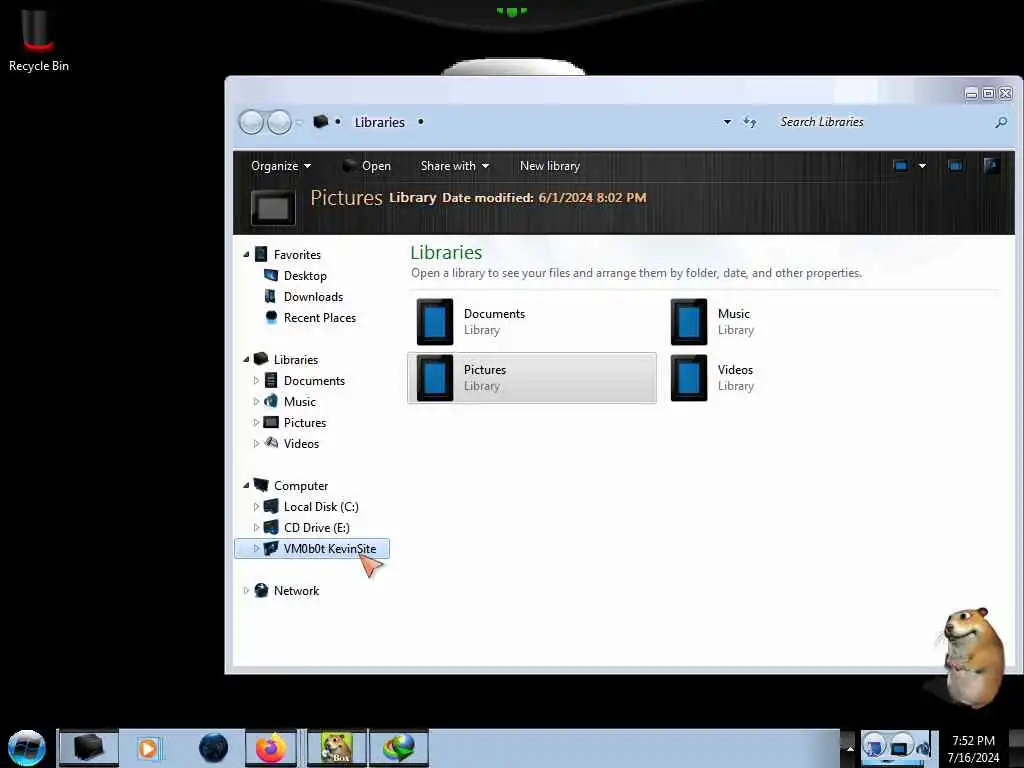Open the dark globe taskbar icon

[214, 748]
